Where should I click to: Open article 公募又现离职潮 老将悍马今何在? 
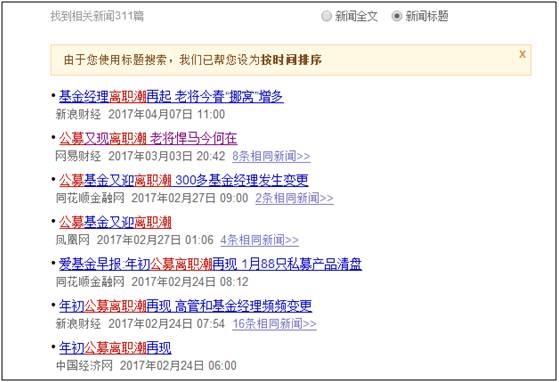coord(148,138)
